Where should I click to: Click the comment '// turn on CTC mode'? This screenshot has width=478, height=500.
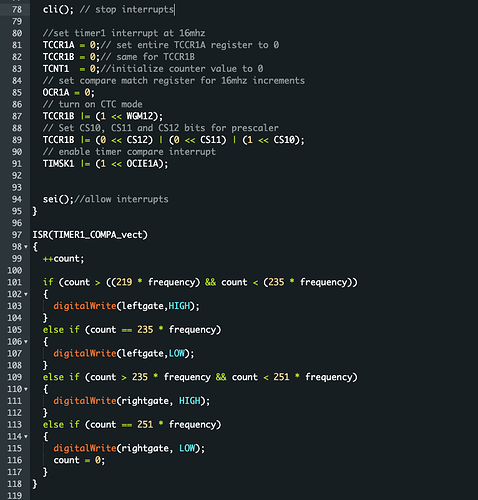tap(92, 104)
